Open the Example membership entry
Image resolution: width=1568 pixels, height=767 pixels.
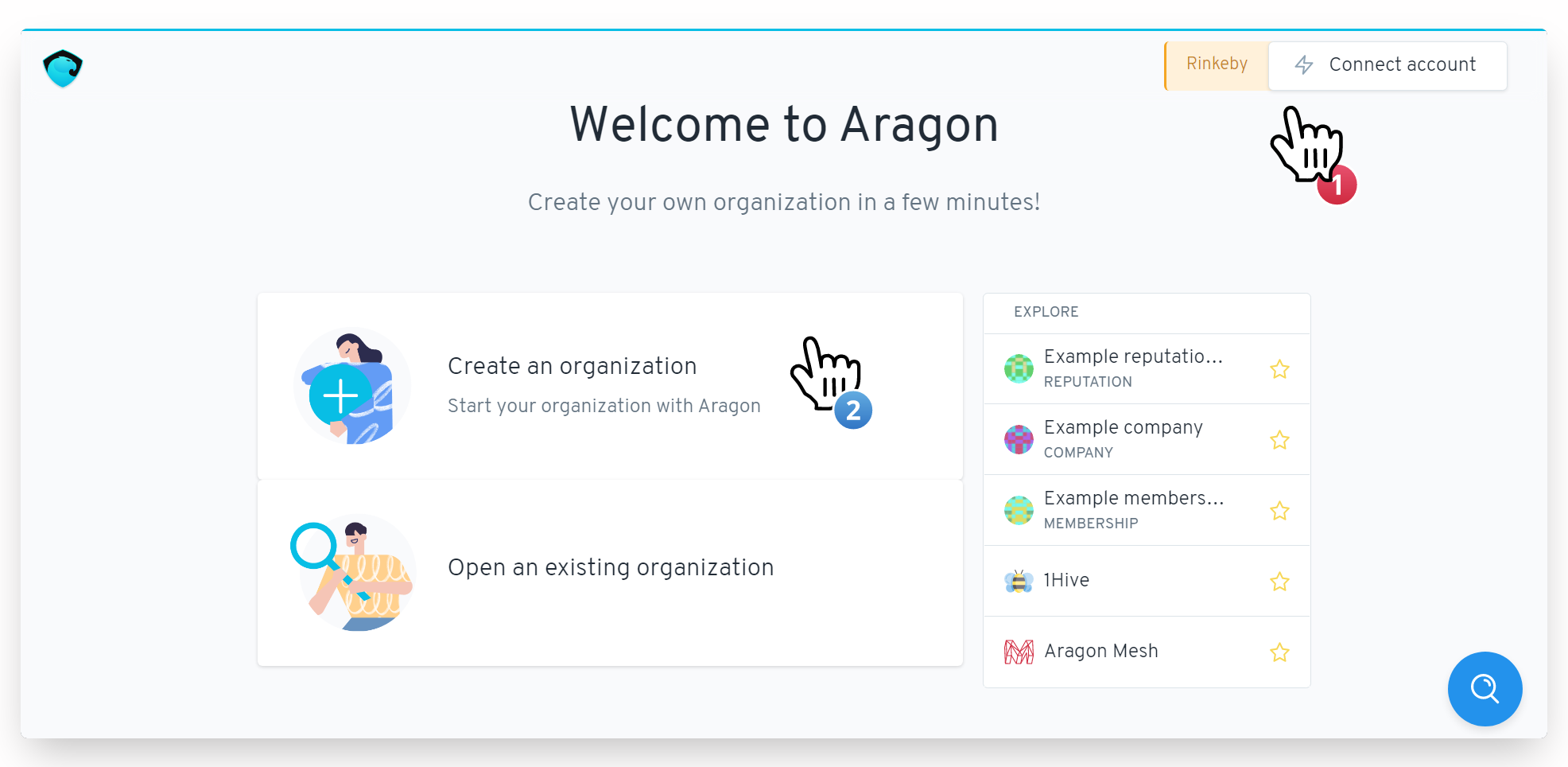click(x=1147, y=511)
